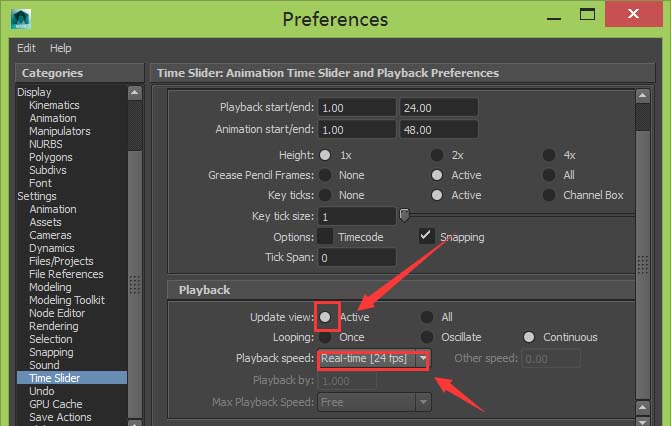The height and width of the screenshot is (426, 671).
Task: Select Files/Projects category
Action: pyautogui.click(x=61, y=261)
